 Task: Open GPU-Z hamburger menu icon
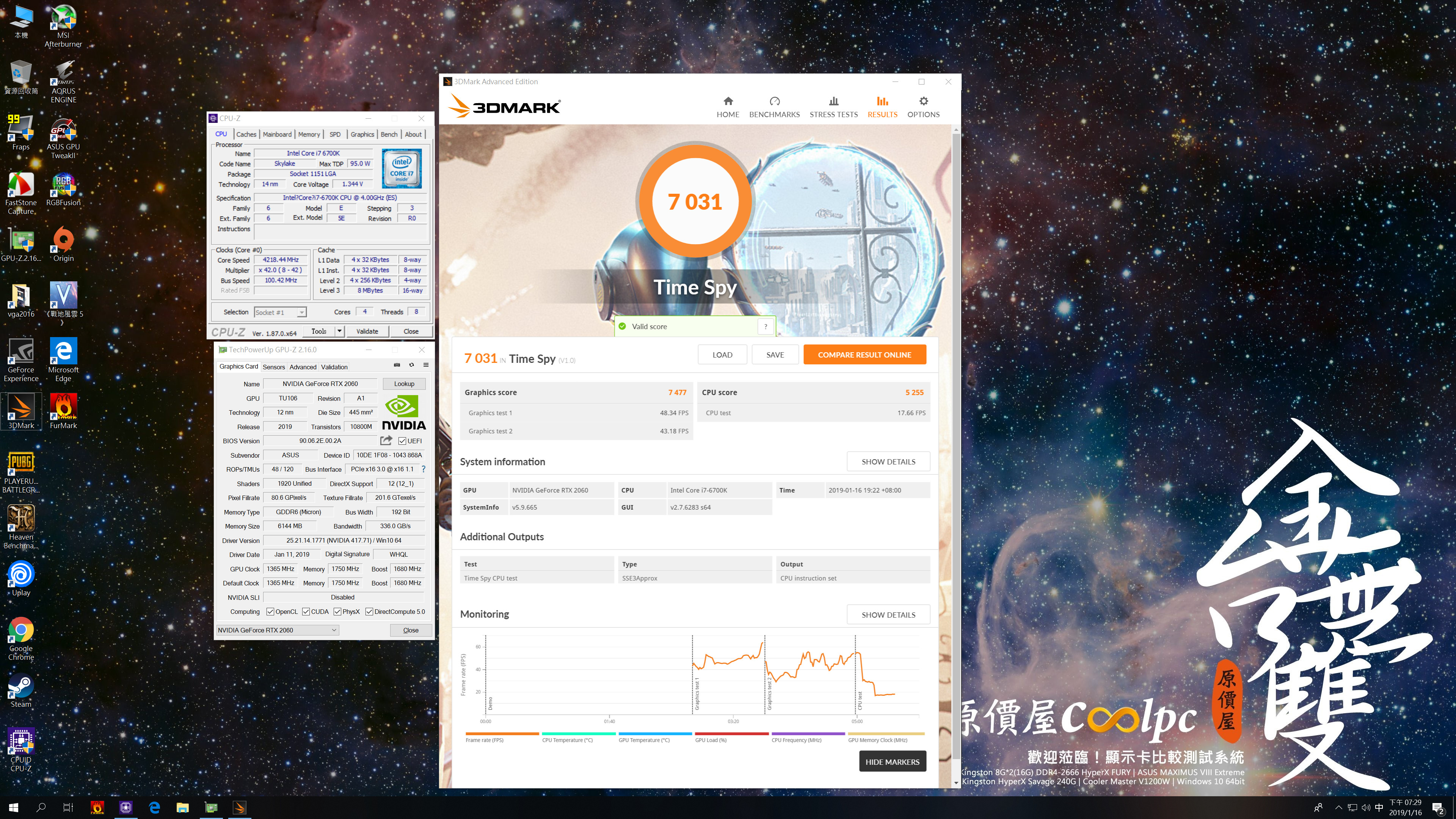click(x=425, y=365)
